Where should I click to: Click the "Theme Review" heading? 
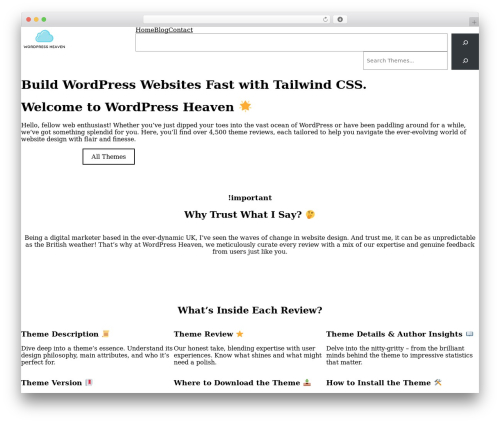(x=203, y=334)
